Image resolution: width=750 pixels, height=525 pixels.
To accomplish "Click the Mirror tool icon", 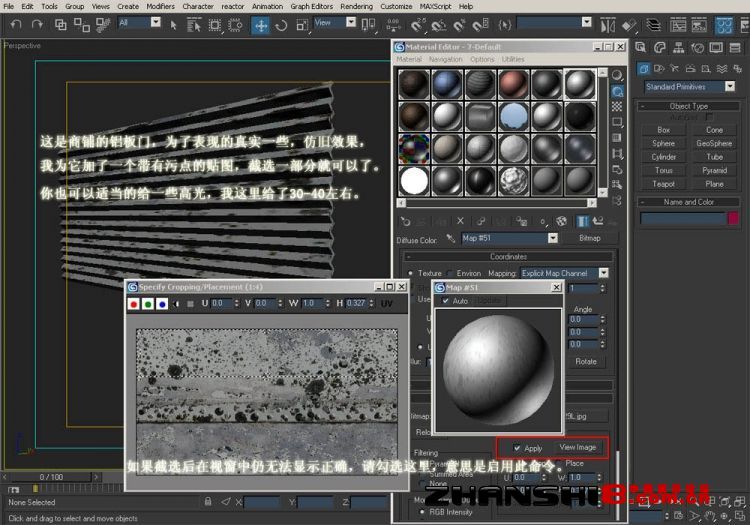I will 607,25.
